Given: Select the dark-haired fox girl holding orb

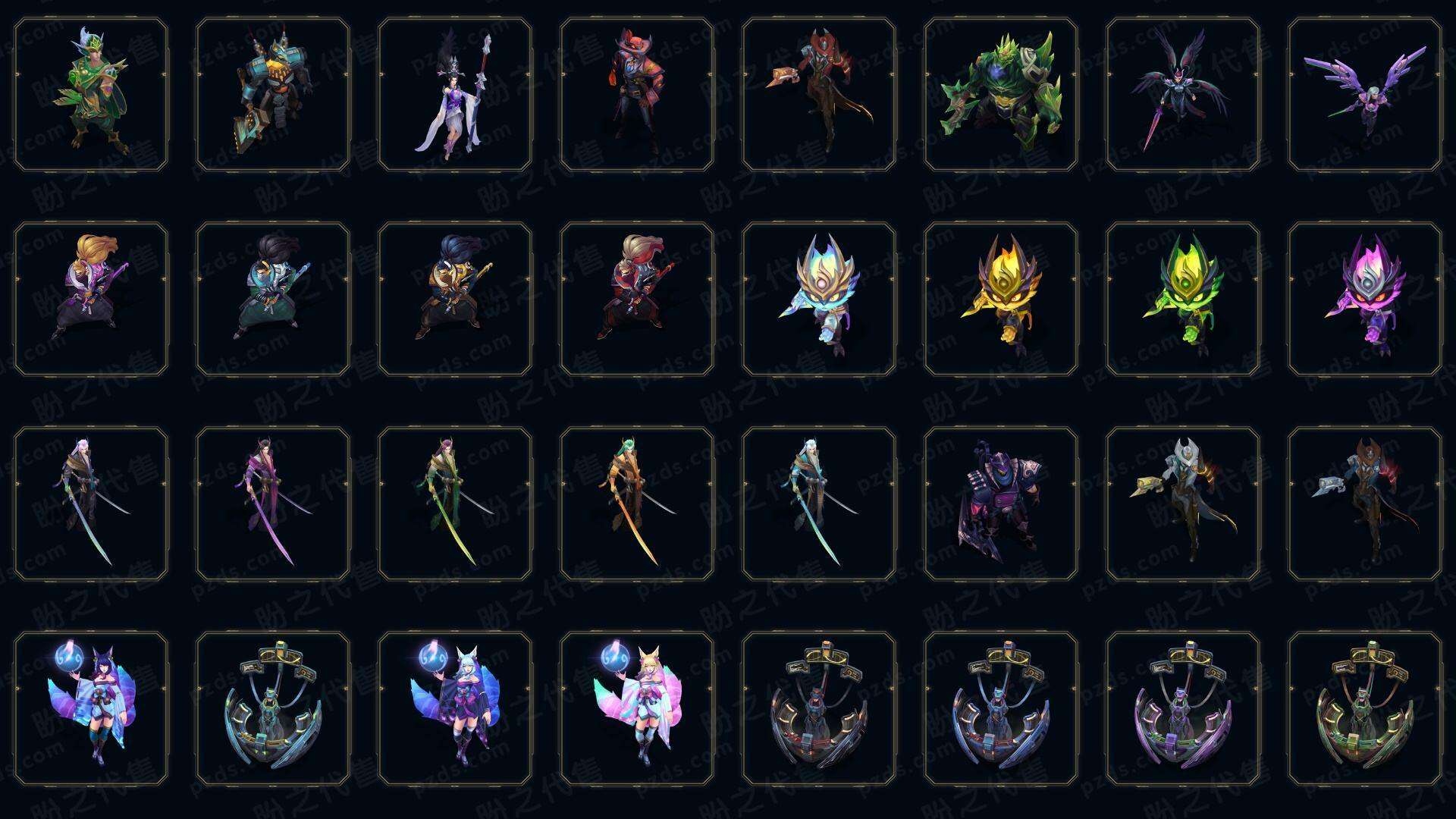Looking at the screenshot, I should click(x=91, y=708).
